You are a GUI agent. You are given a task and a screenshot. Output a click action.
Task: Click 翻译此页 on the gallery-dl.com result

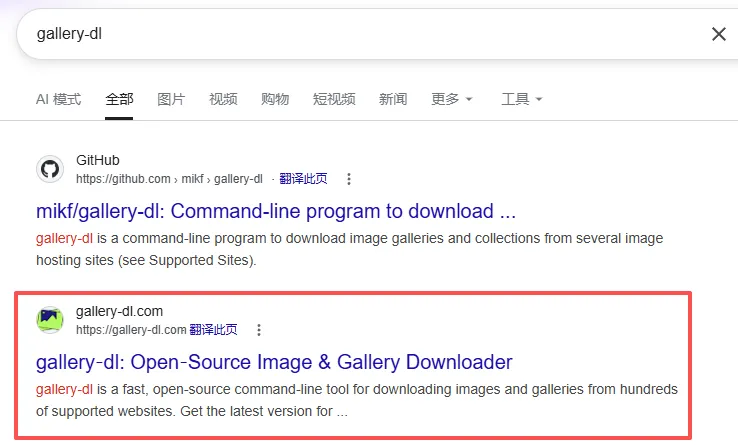213,330
